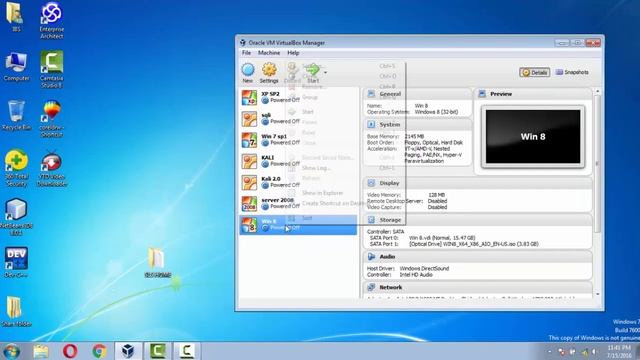Click the Windows DirectSound host driver text
The height and width of the screenshot is (360, 640).
(x=424, y=269)
